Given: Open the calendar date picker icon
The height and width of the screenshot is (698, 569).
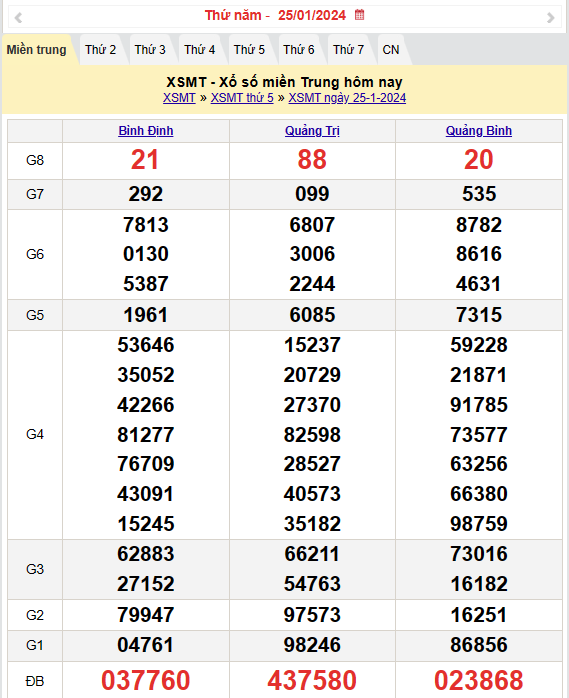Looking at the screenshot, I should pyautogui.click(x=359, y=15).
